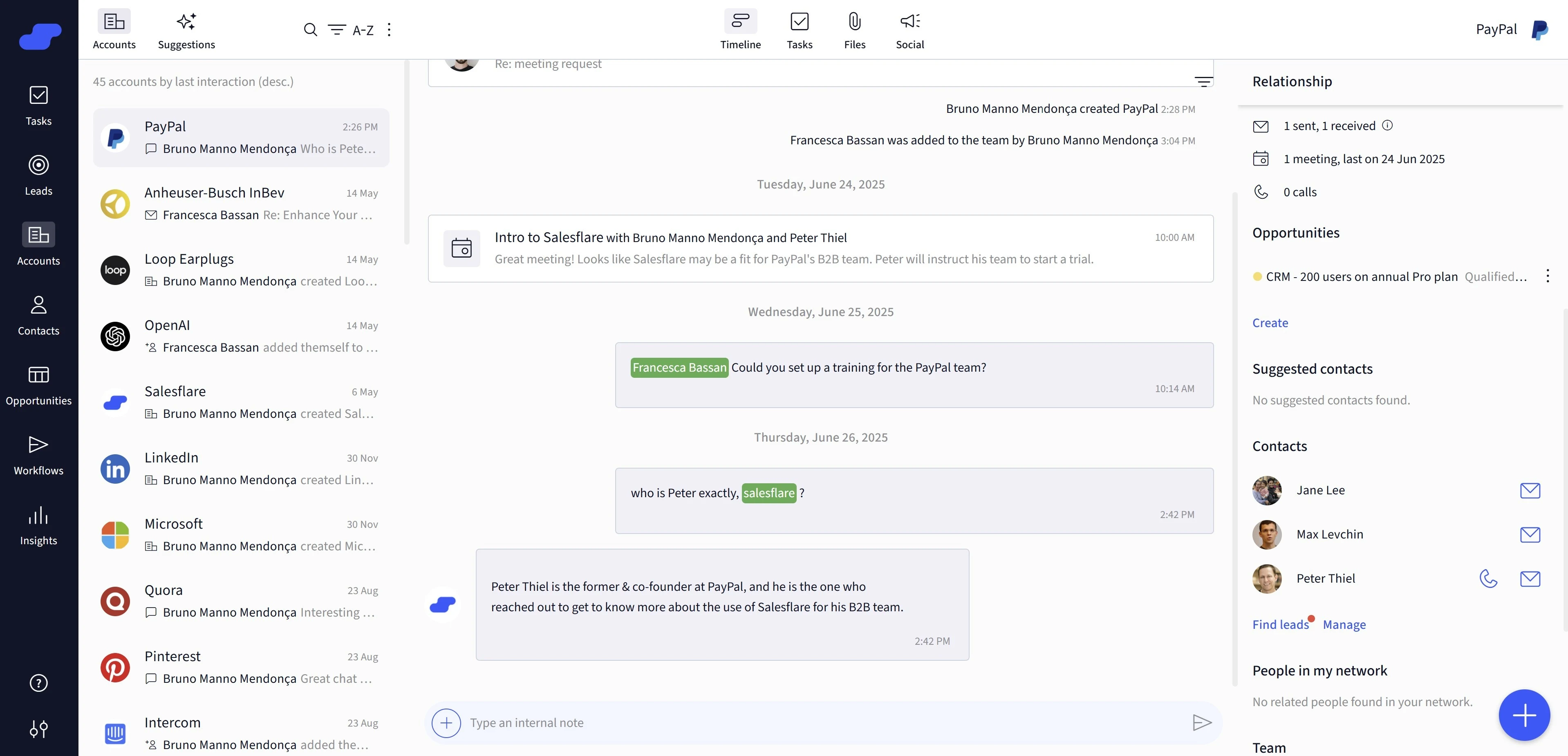Open settings sliders icon in the sidebar
This screenshot has width=1568, height=756.
coord(38,729)
